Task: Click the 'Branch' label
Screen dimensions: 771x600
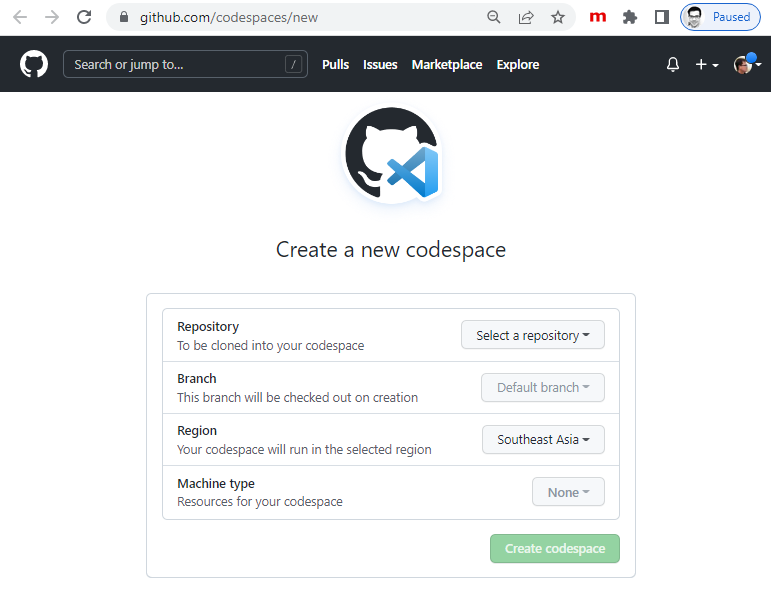Action: tap(197, 379)
